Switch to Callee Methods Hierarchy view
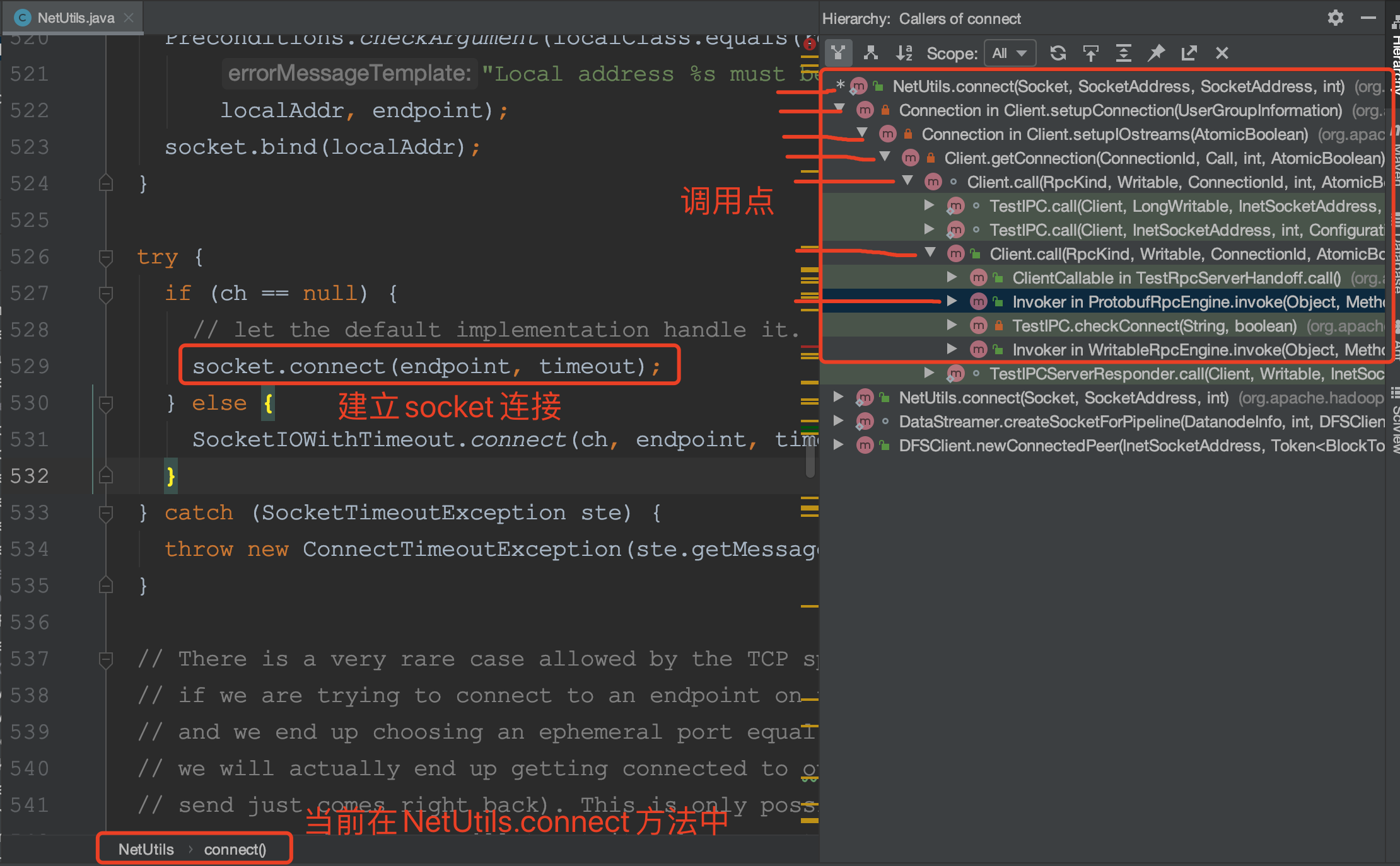This screenshot has height=866, width=1400. (871, 53)
